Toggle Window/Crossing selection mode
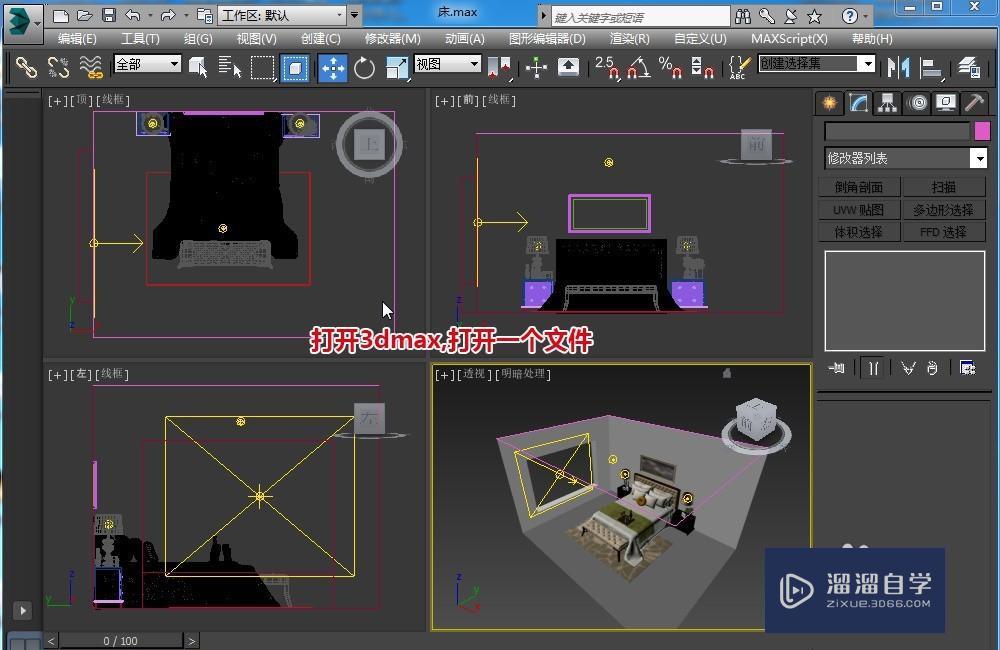Image resolution: width=1000 pixels, height=650 pixels. [295, 67]
